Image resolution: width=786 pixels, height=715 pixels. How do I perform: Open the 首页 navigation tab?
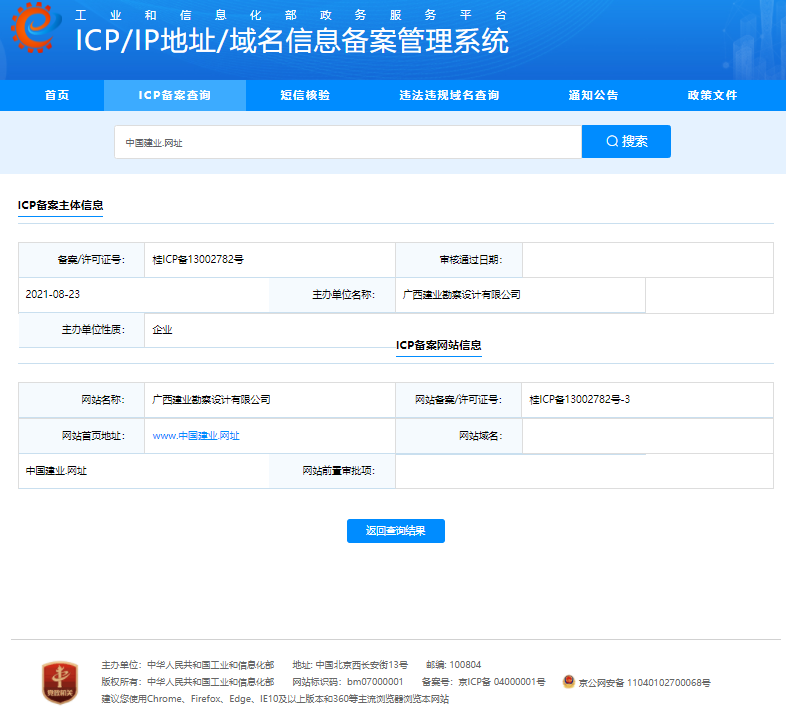point(57,95)
